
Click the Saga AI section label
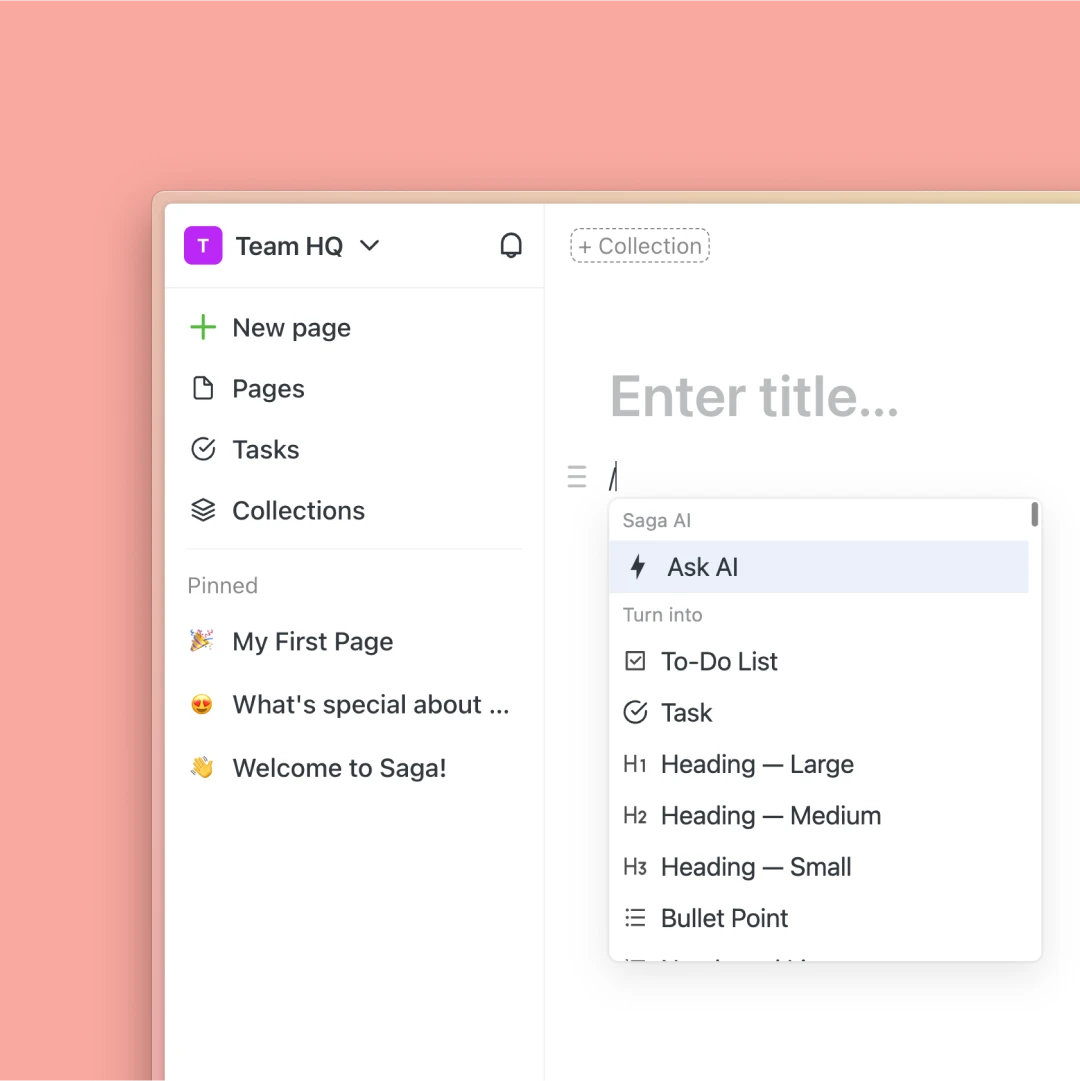656,521
